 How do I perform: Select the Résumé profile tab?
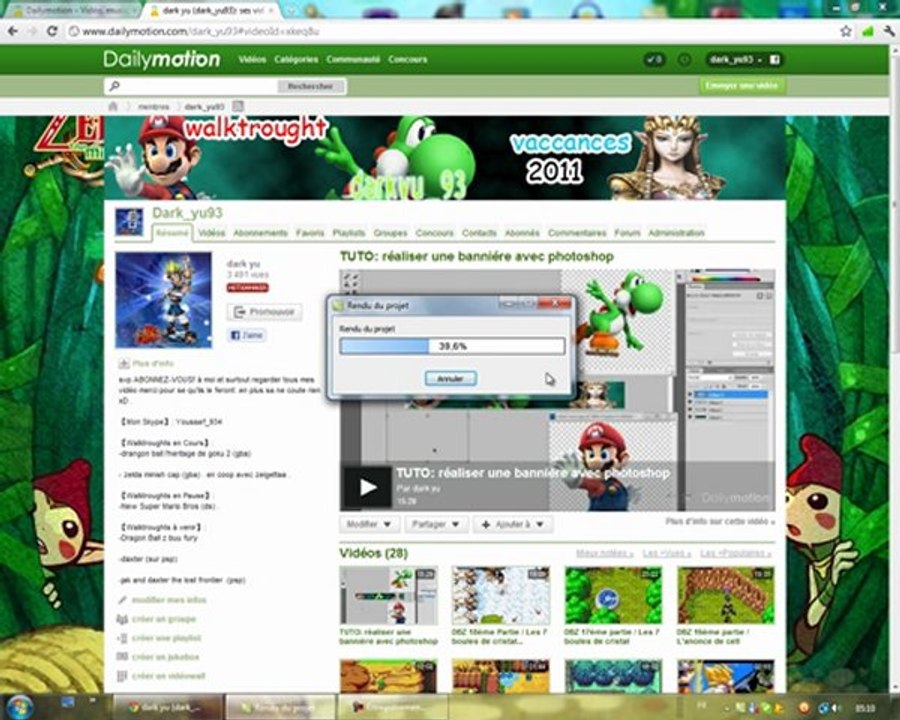click(x=172, y=233)
